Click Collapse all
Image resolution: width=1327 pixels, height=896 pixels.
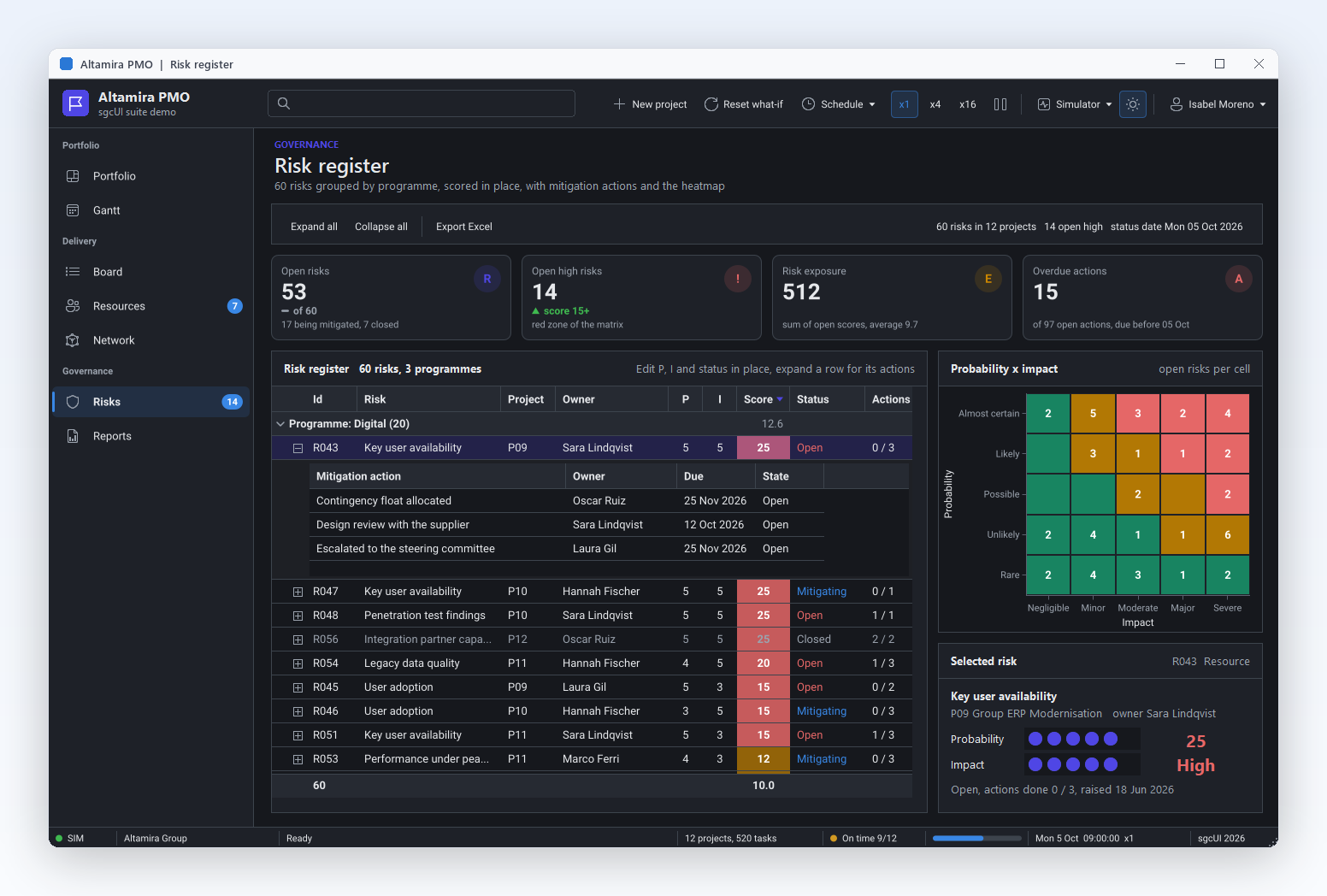[x=381, y=227]
